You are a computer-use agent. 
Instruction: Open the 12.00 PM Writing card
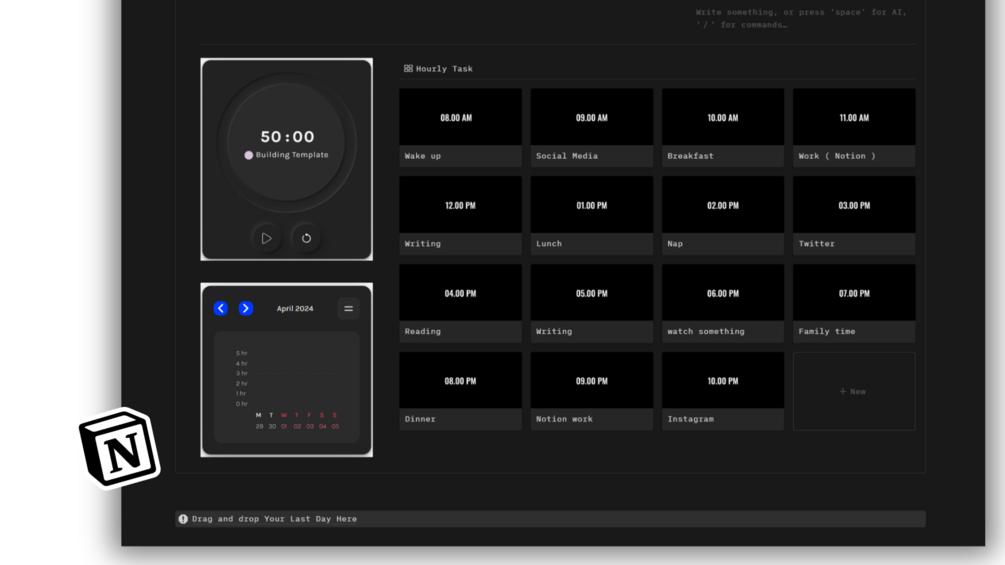click(460, 215)
